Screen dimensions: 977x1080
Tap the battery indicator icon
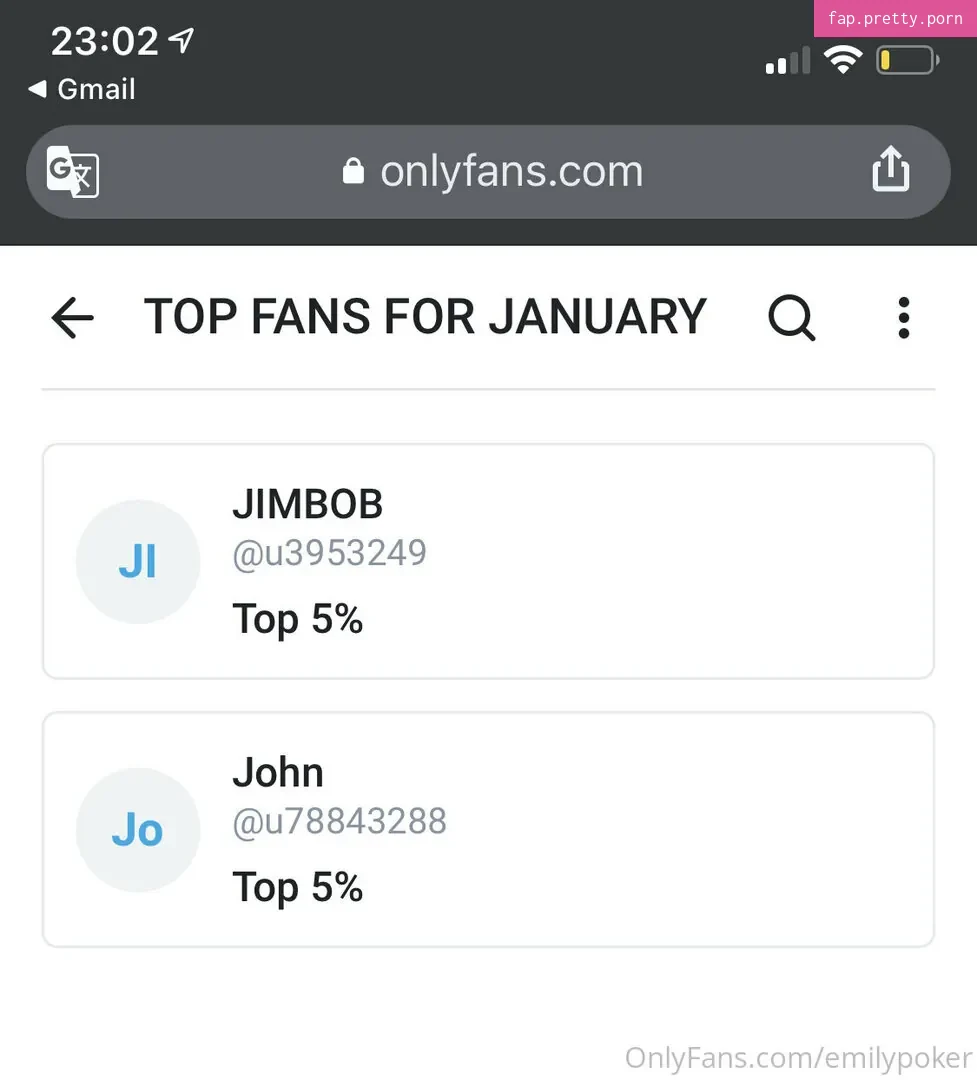point(907,61)
